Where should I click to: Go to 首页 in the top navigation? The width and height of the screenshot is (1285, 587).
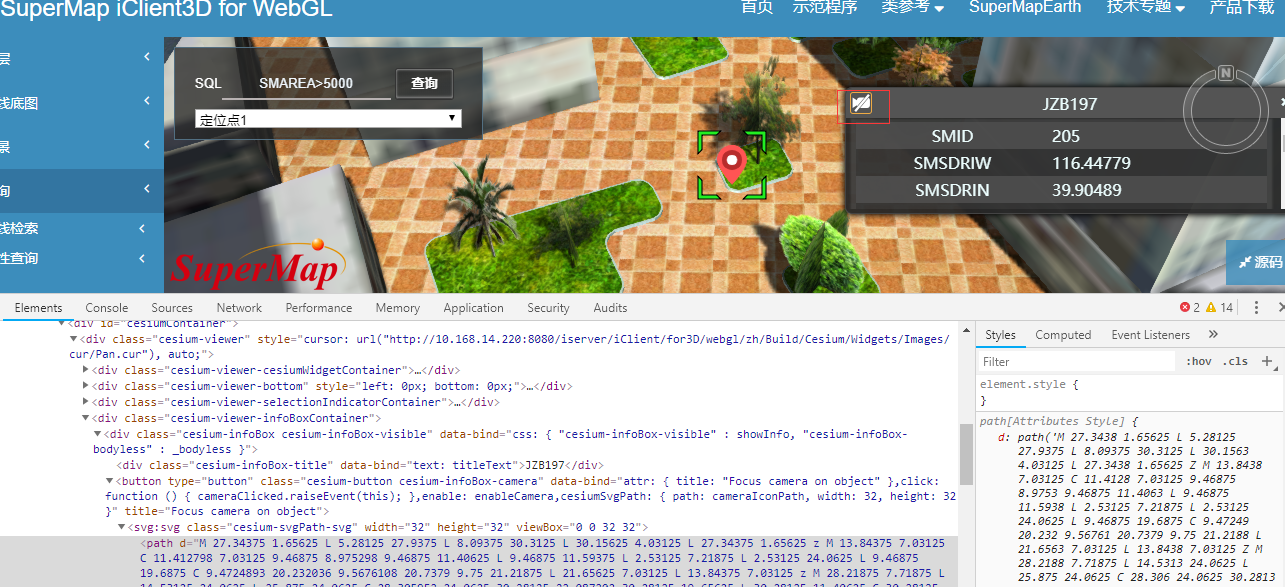(x=757, y=7)
